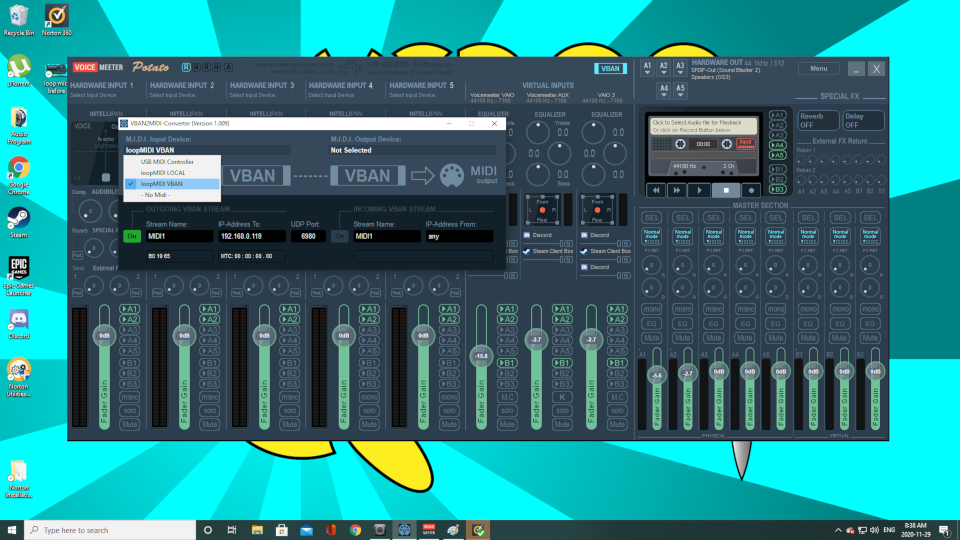The width and height of the screenshot is (960, 540).
Task: Choose No Midi option from list
Action: coord(172,195)
